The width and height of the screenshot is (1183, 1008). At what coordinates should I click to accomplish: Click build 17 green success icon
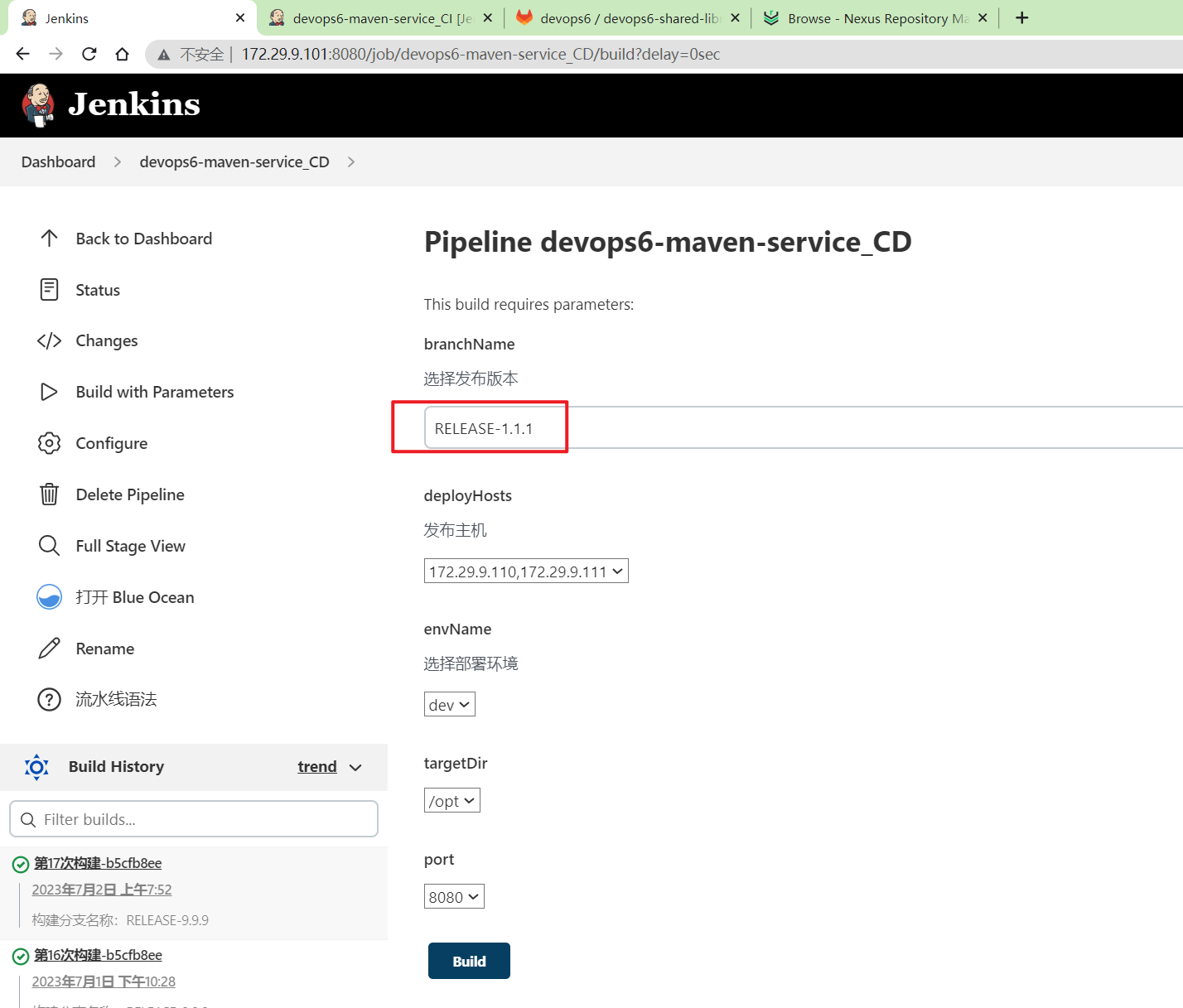pos(21,865)
